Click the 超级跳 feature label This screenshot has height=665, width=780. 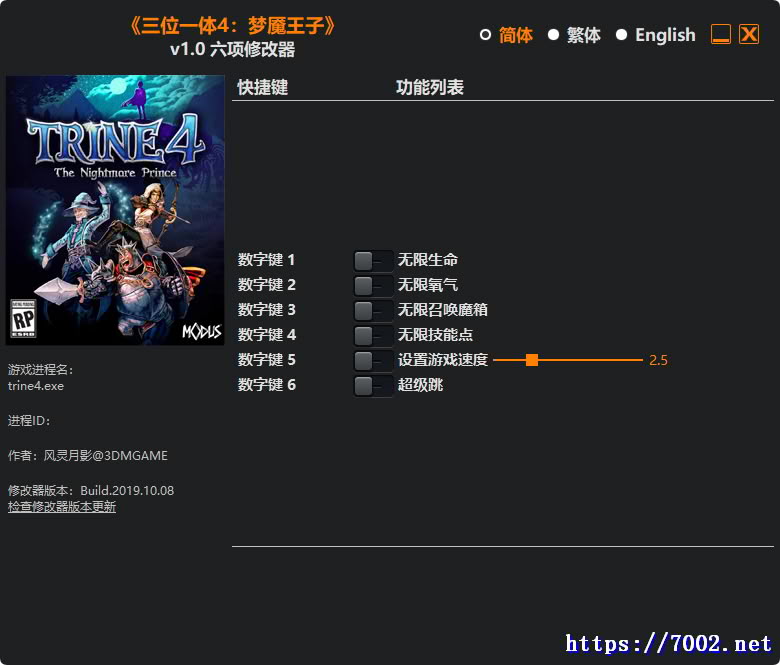pos(420,384)
